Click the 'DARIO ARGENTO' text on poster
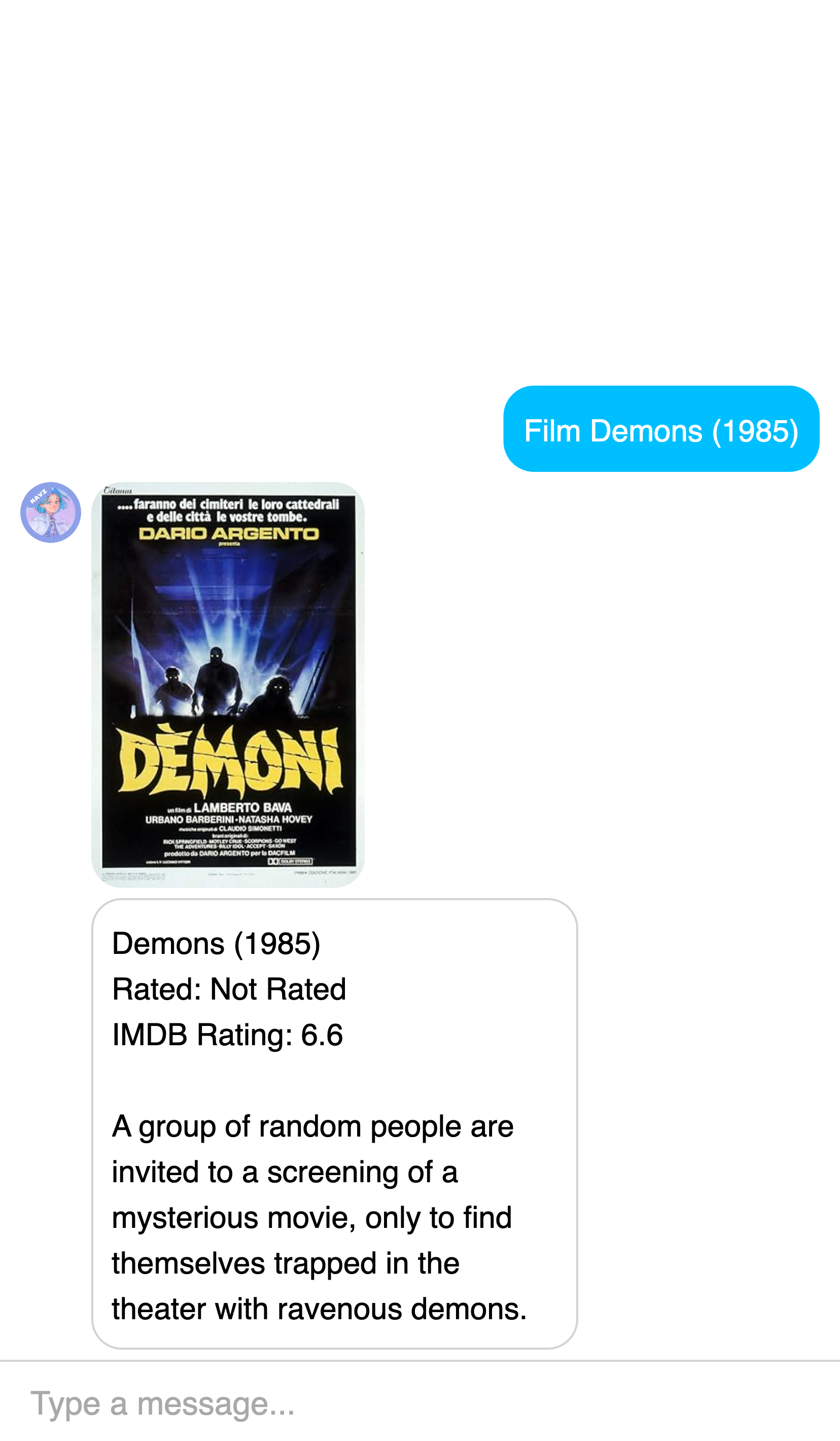Screen dimensions: 840x1441 tap(229, 533)
